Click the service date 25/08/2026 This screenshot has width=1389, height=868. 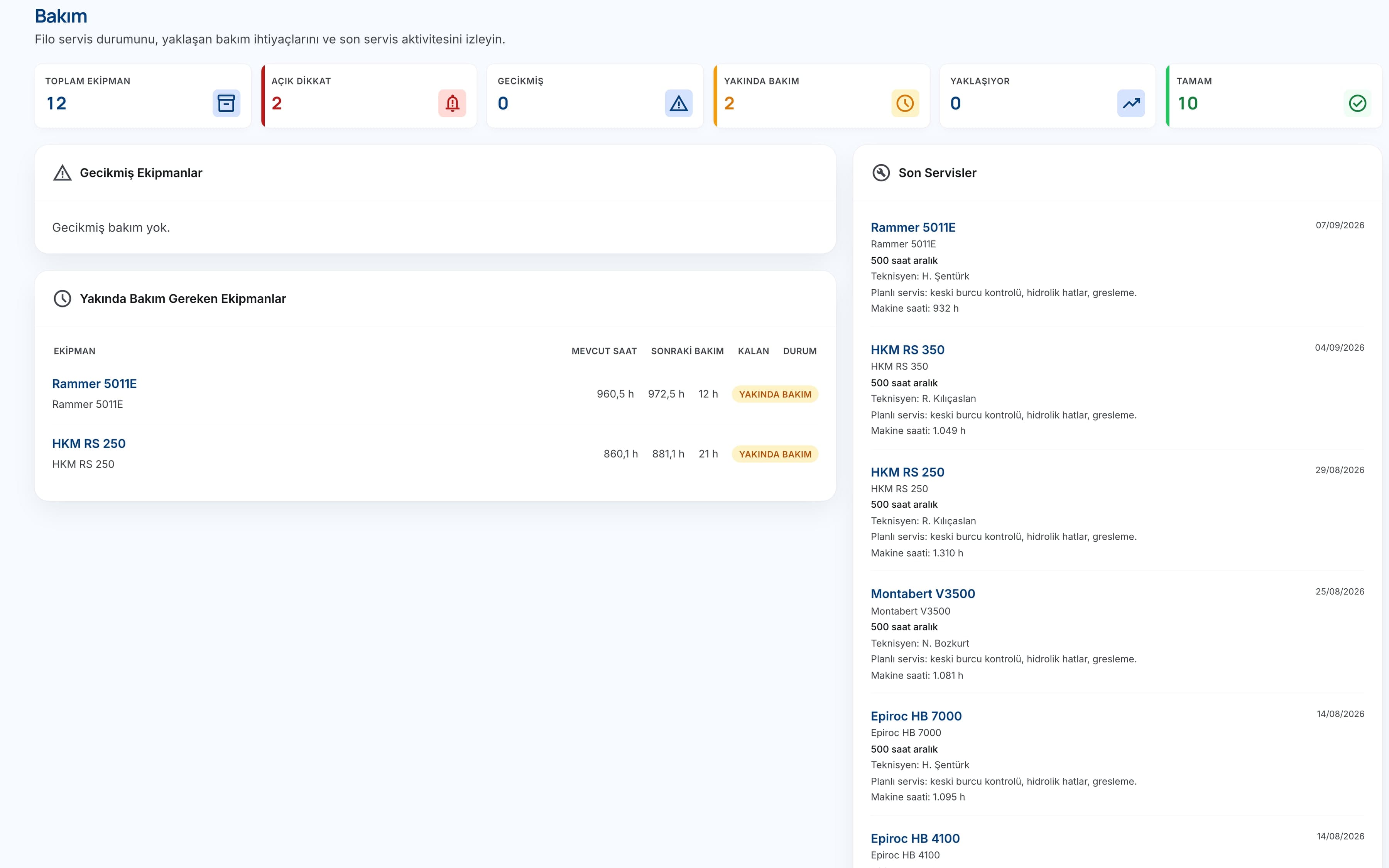(x=1340, y=591)
